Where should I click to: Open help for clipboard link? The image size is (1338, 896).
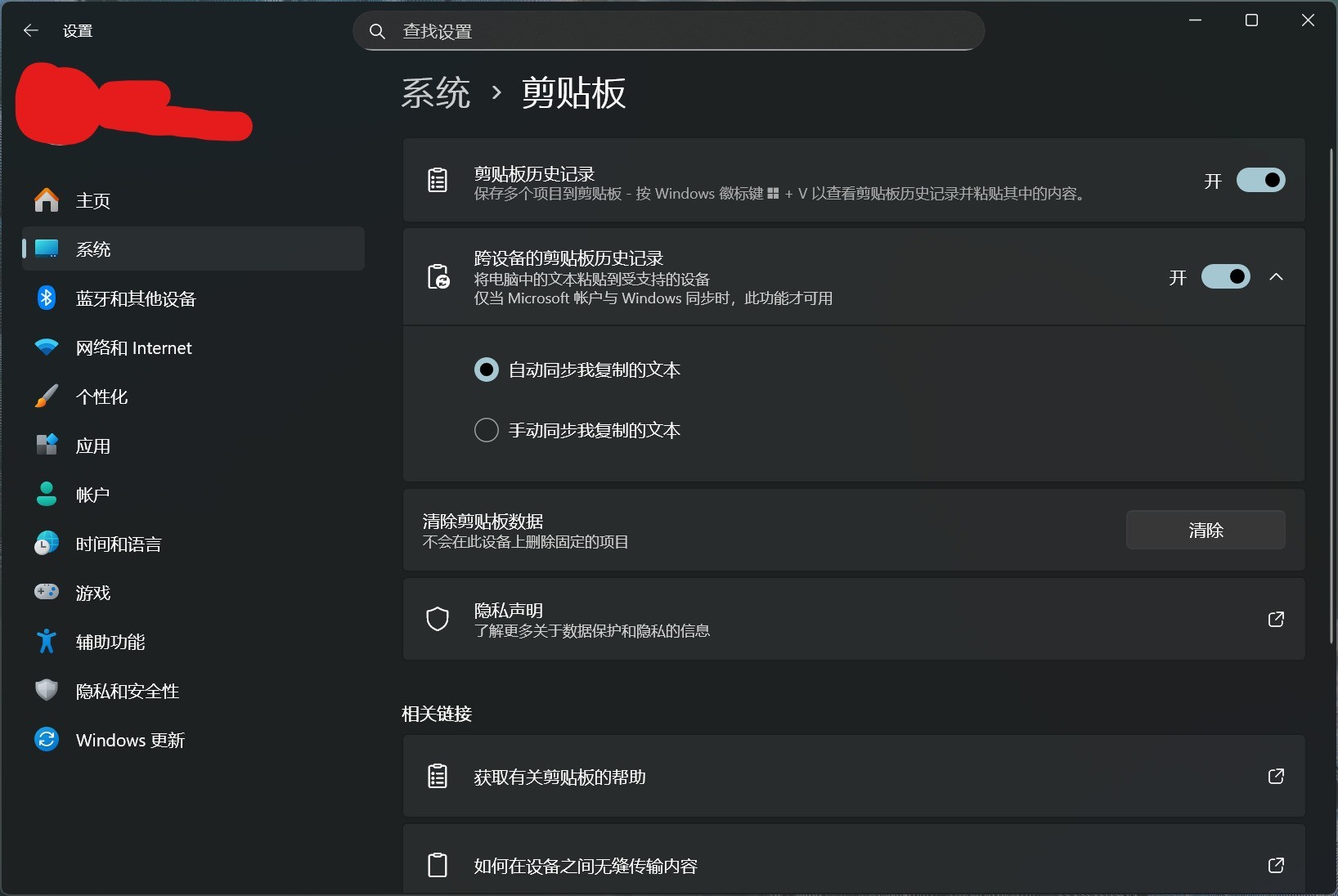coord(1275,777)
